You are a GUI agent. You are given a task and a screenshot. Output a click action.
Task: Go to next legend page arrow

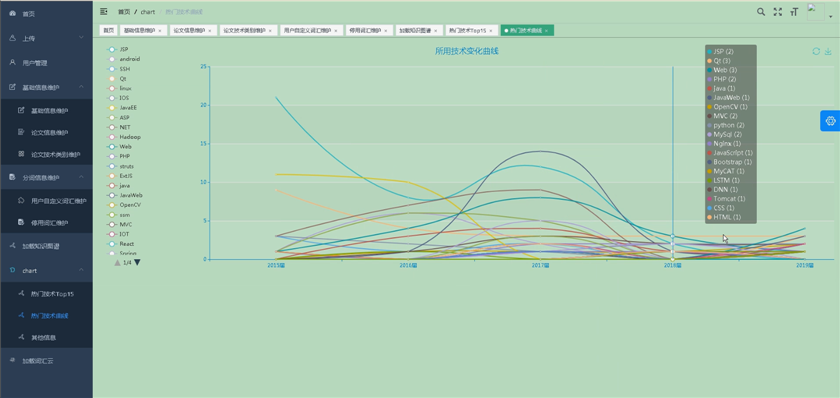138,262
